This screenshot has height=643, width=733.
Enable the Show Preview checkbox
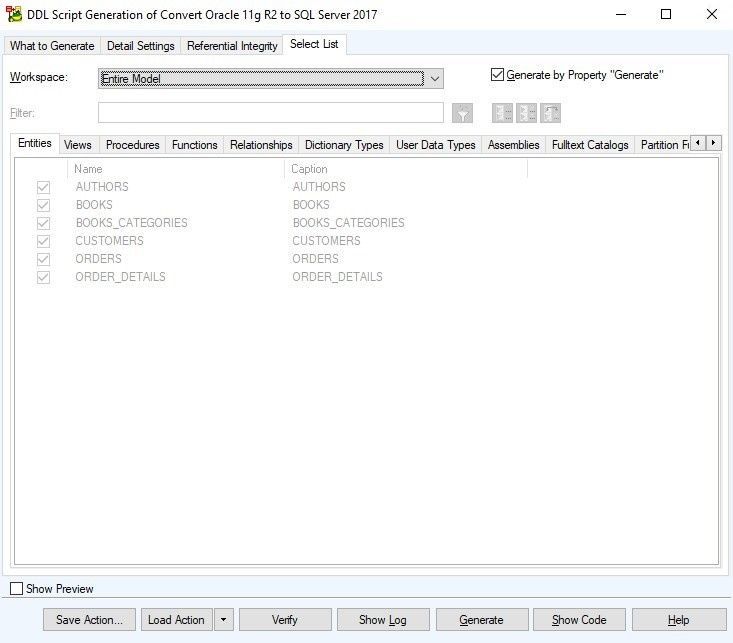pyautogui.click(x=16, y=588)
